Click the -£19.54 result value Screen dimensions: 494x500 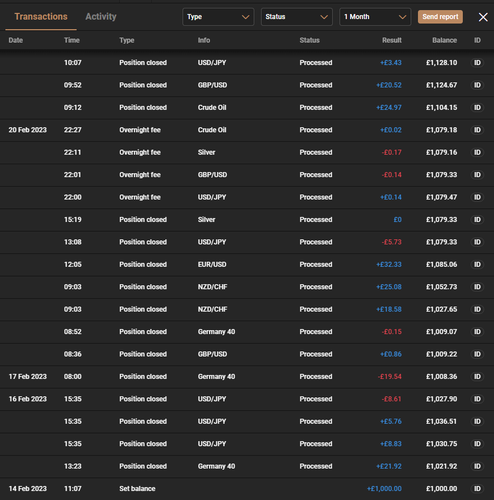(x=390, y=376)
